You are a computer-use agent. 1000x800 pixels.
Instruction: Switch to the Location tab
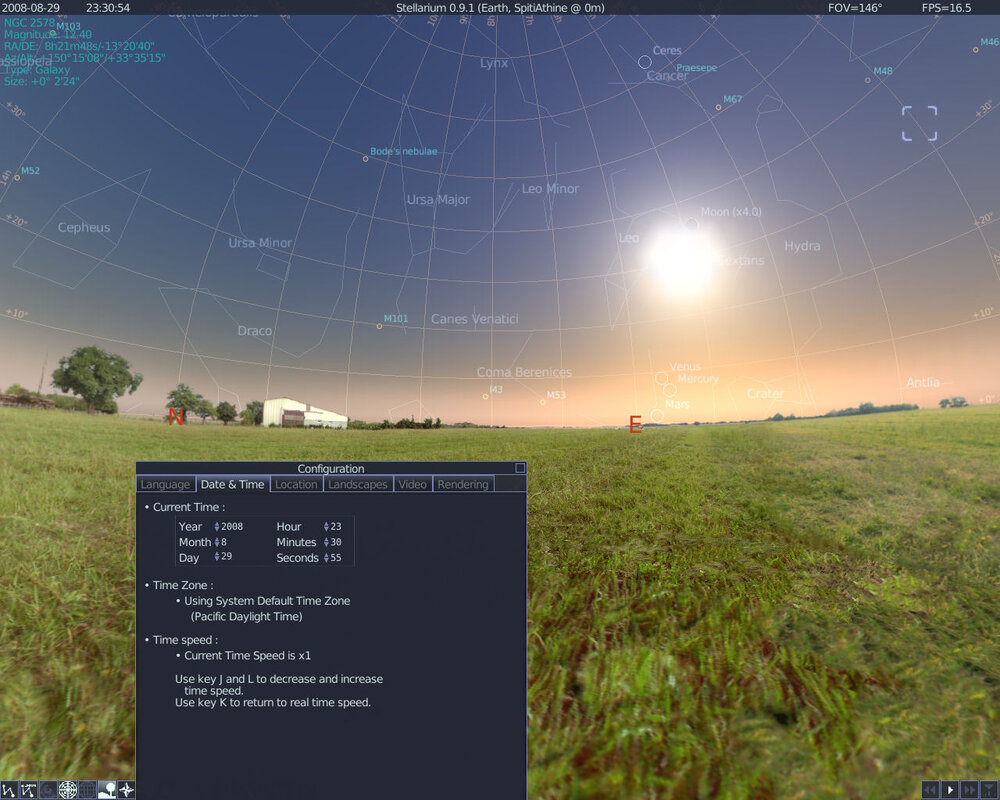pyautogui.click(x=296, y=484)
